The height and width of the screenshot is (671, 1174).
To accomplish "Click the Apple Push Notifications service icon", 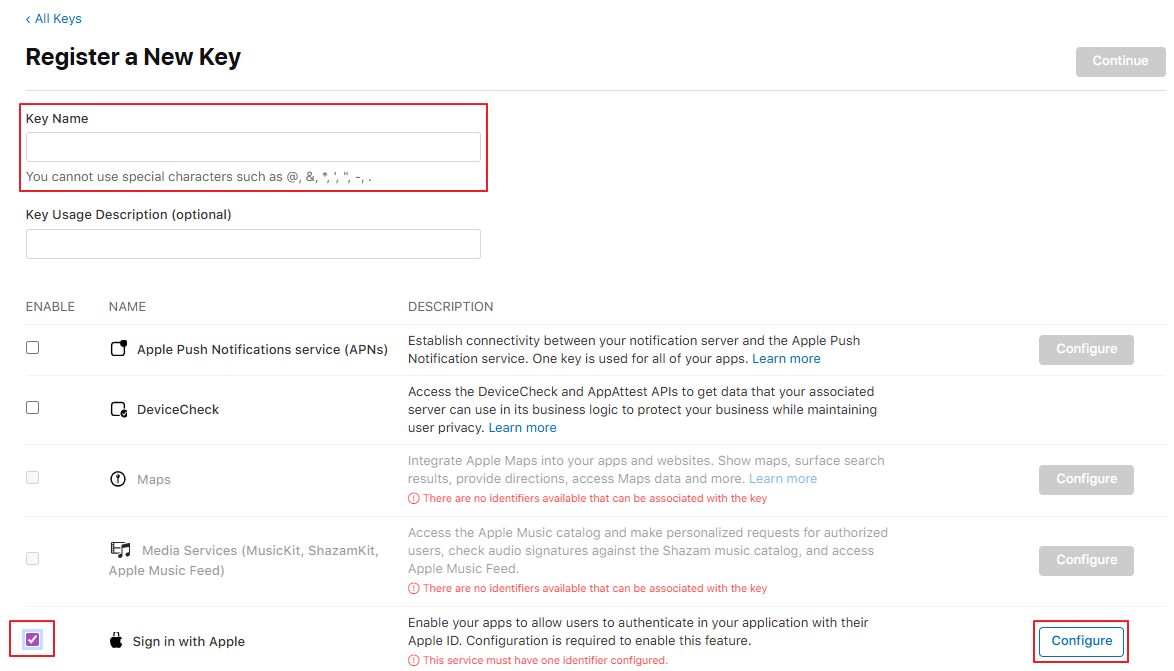I will [x=118, y=349].
